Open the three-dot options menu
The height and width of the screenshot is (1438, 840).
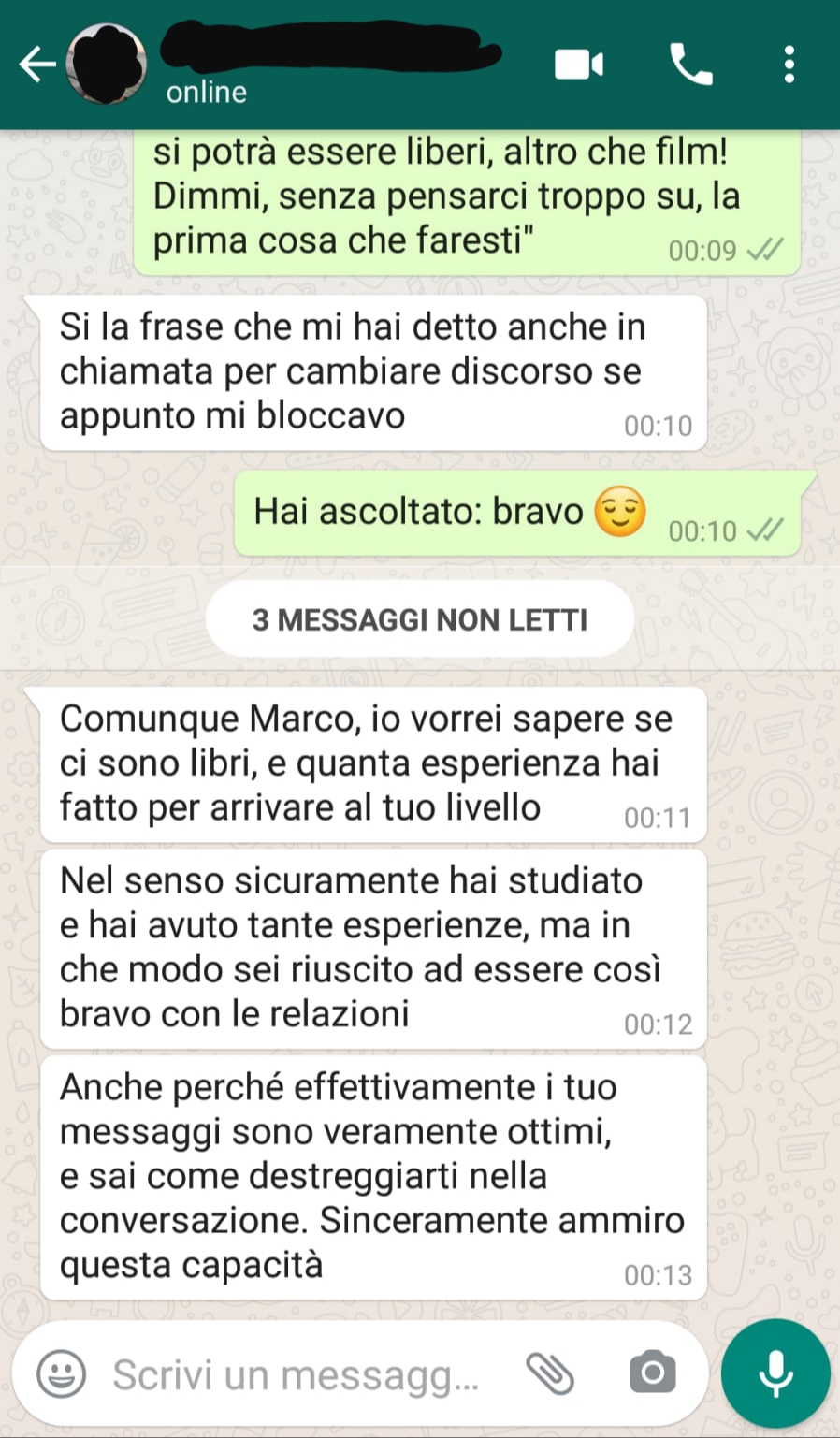click(x=789, y=65)
